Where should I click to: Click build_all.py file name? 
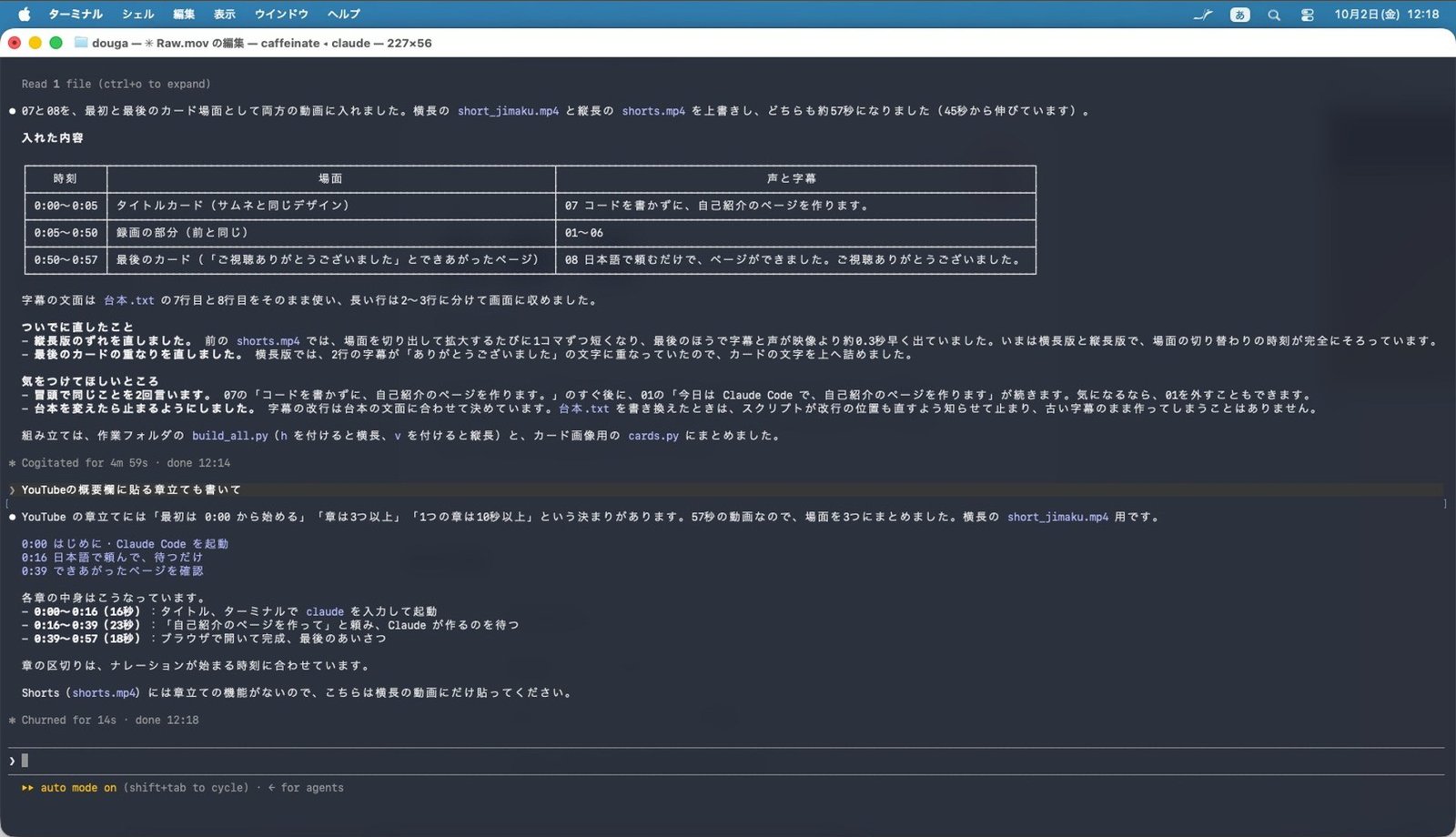point(229,436)
